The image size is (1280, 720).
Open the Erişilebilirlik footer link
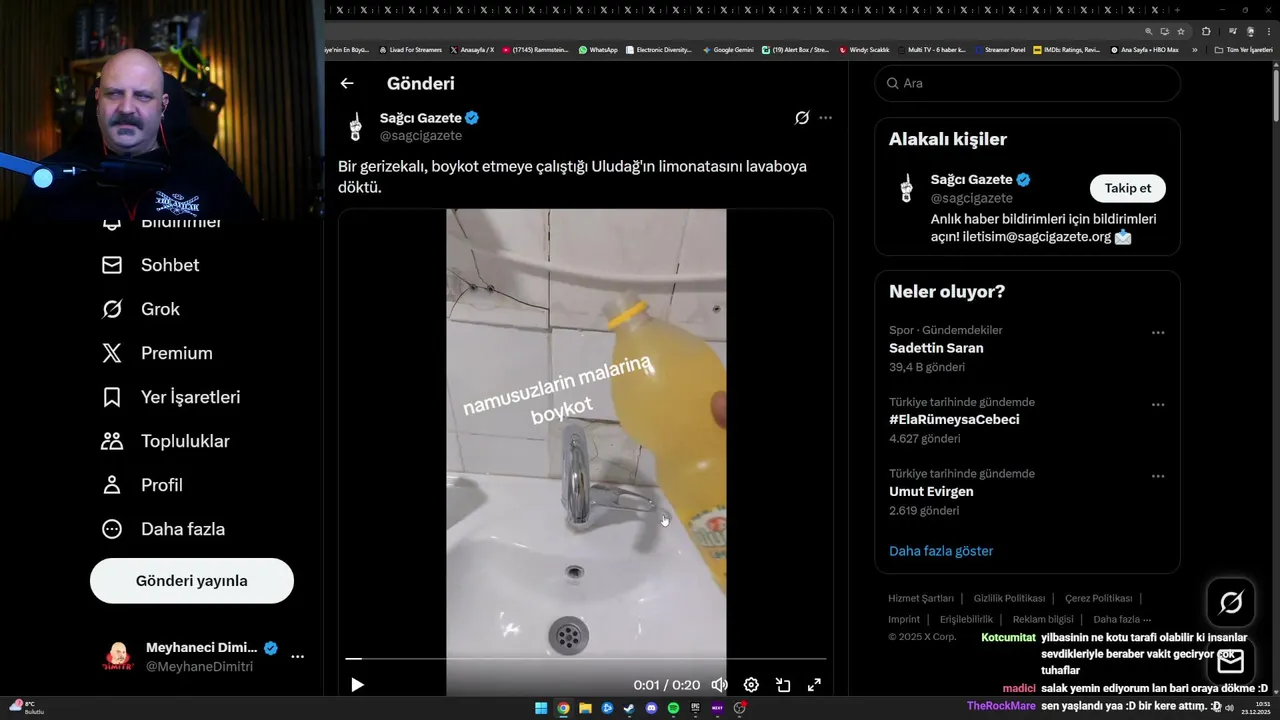click(966, 619)
